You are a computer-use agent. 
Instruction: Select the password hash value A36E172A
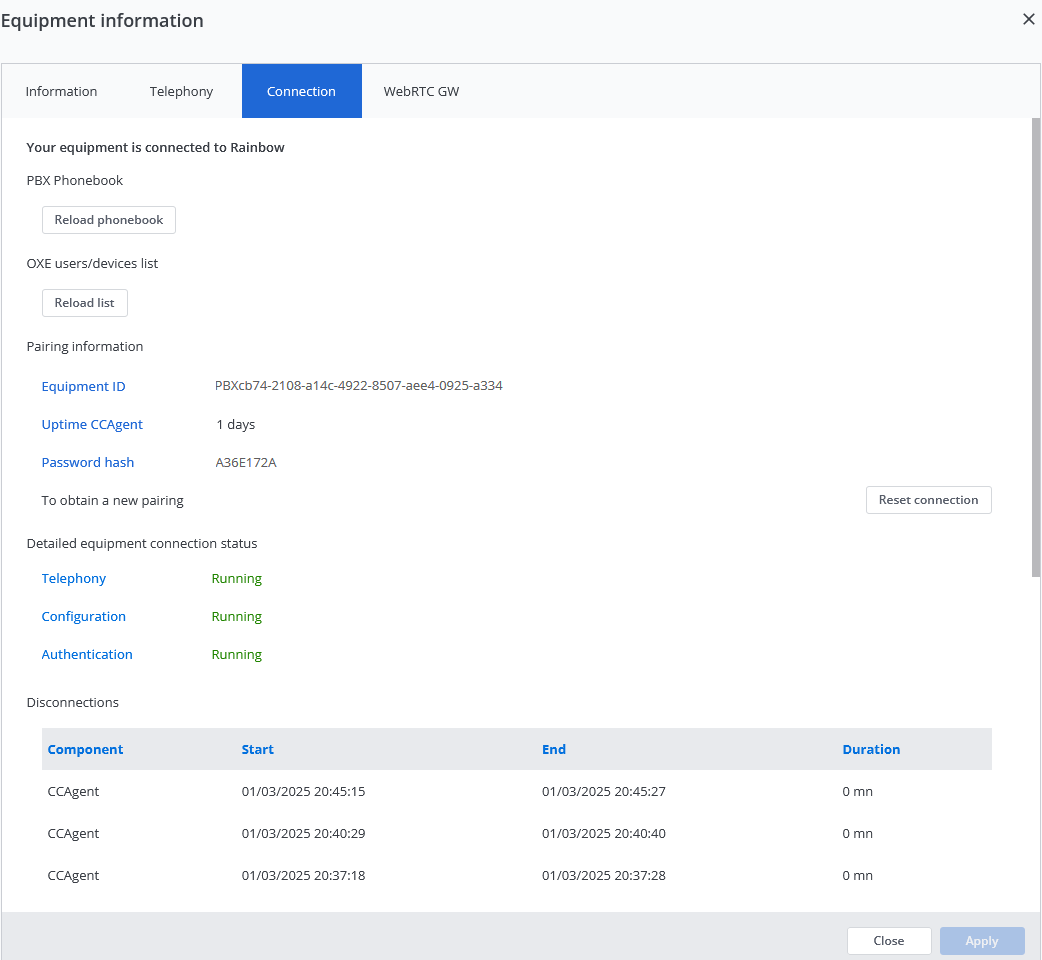[246, 462]
